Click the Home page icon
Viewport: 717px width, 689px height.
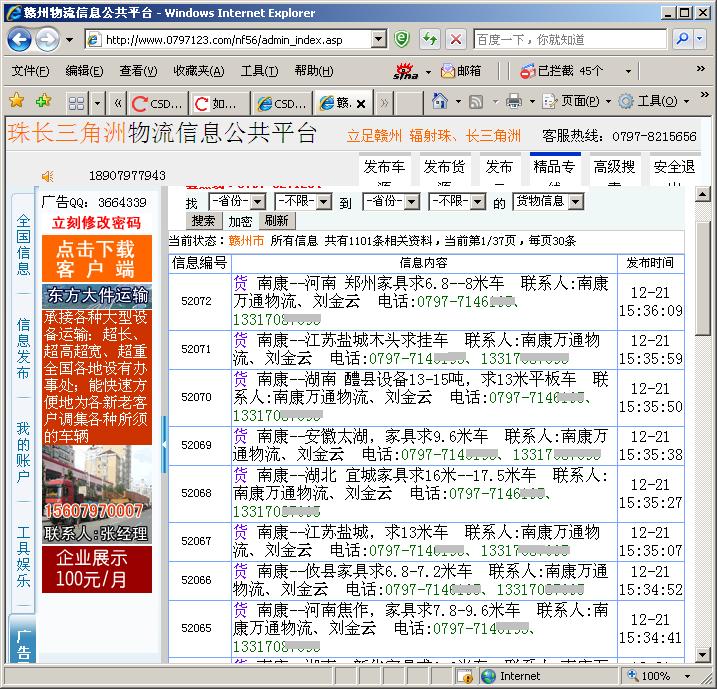click(x=439, y=101)
